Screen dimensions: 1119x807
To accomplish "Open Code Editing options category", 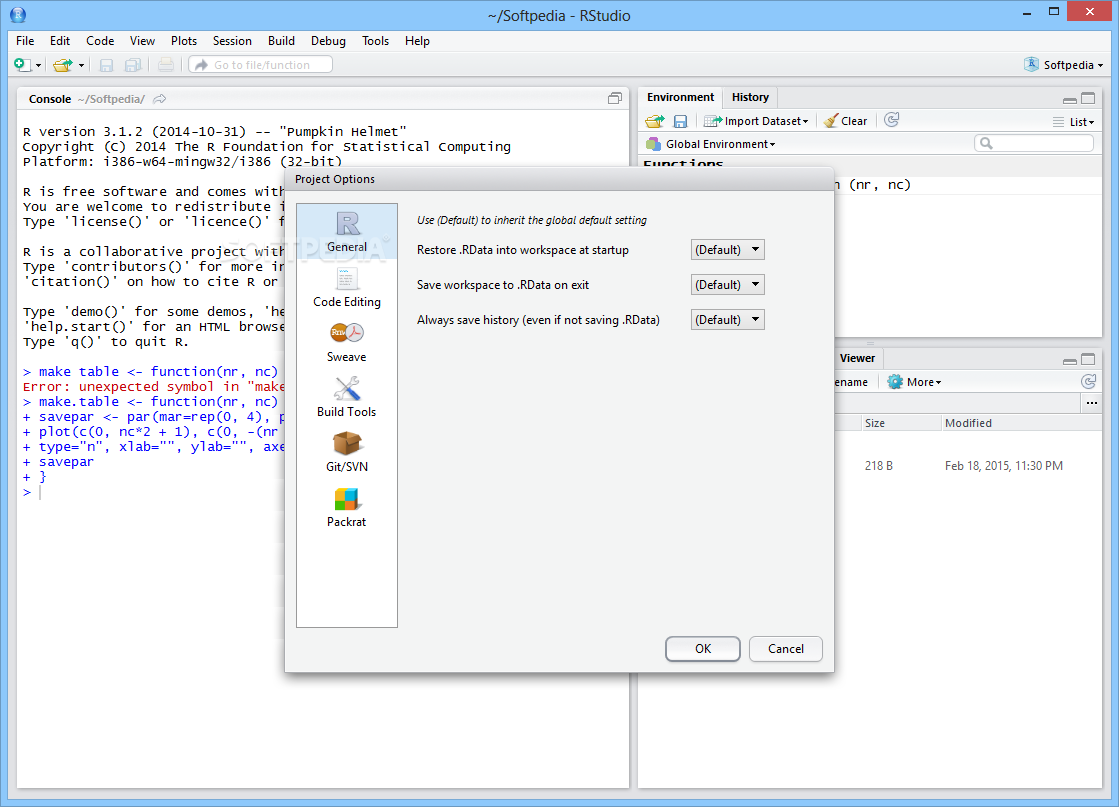I will [347, 287].
